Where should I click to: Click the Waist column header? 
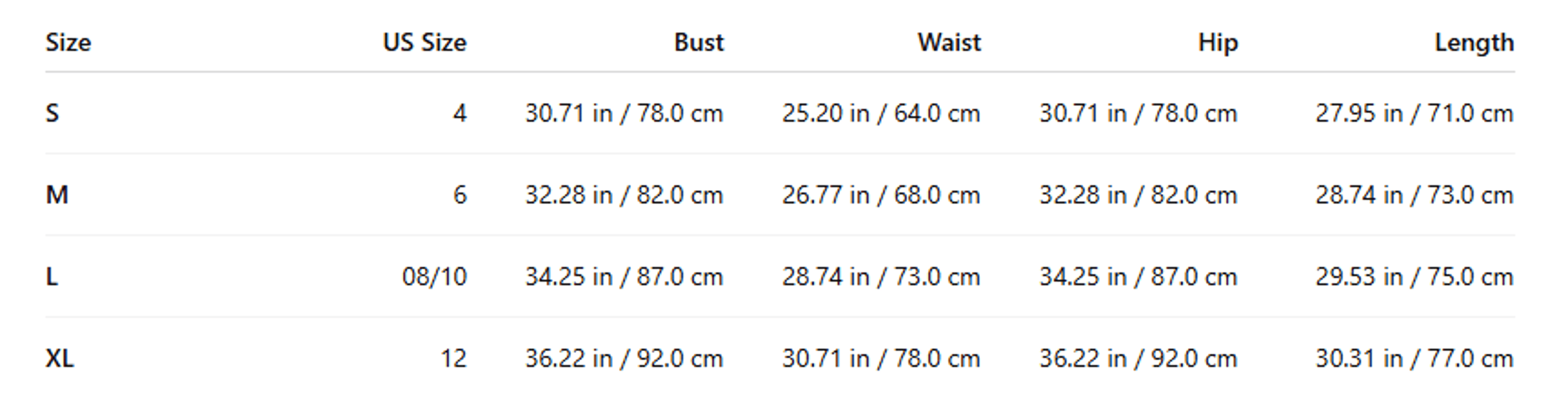949,42
